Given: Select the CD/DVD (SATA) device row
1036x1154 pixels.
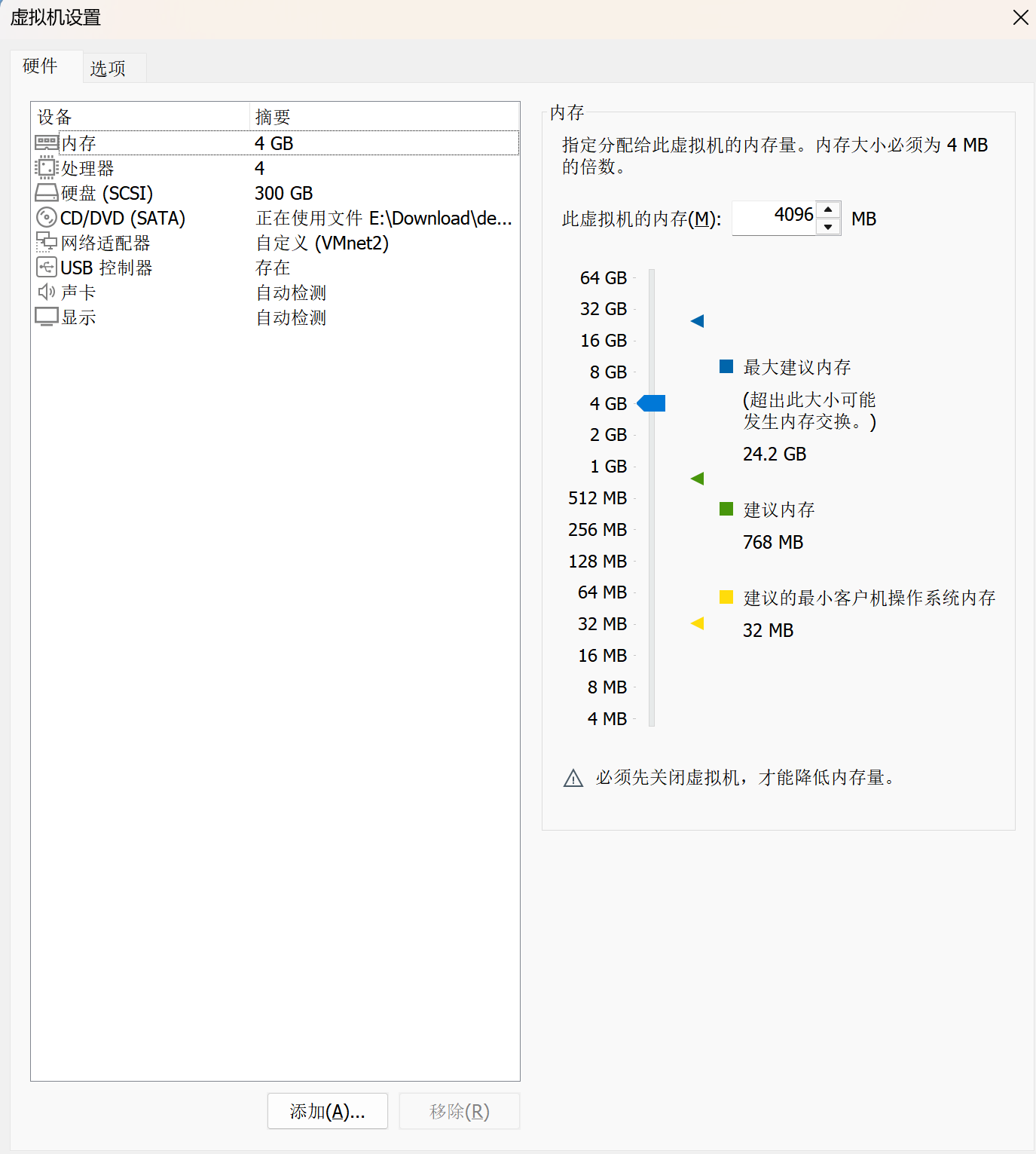Looking at the screenshot, I should [276, 218].
